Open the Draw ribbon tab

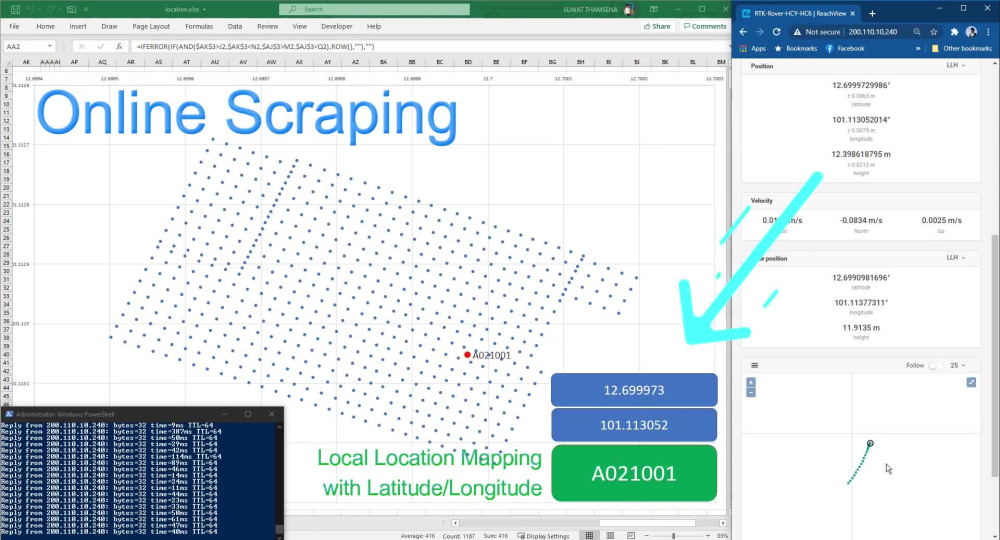(x=109, y=27)
